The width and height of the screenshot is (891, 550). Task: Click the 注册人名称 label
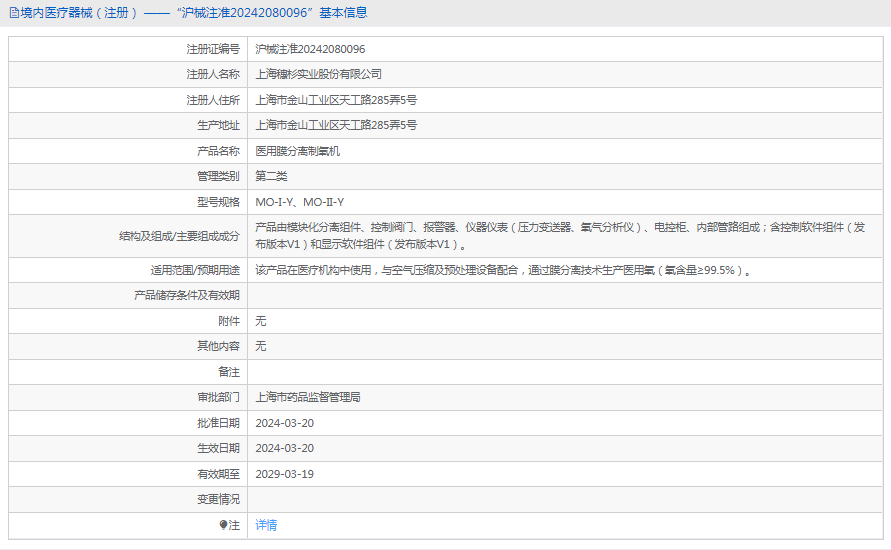tap(213, 74)
